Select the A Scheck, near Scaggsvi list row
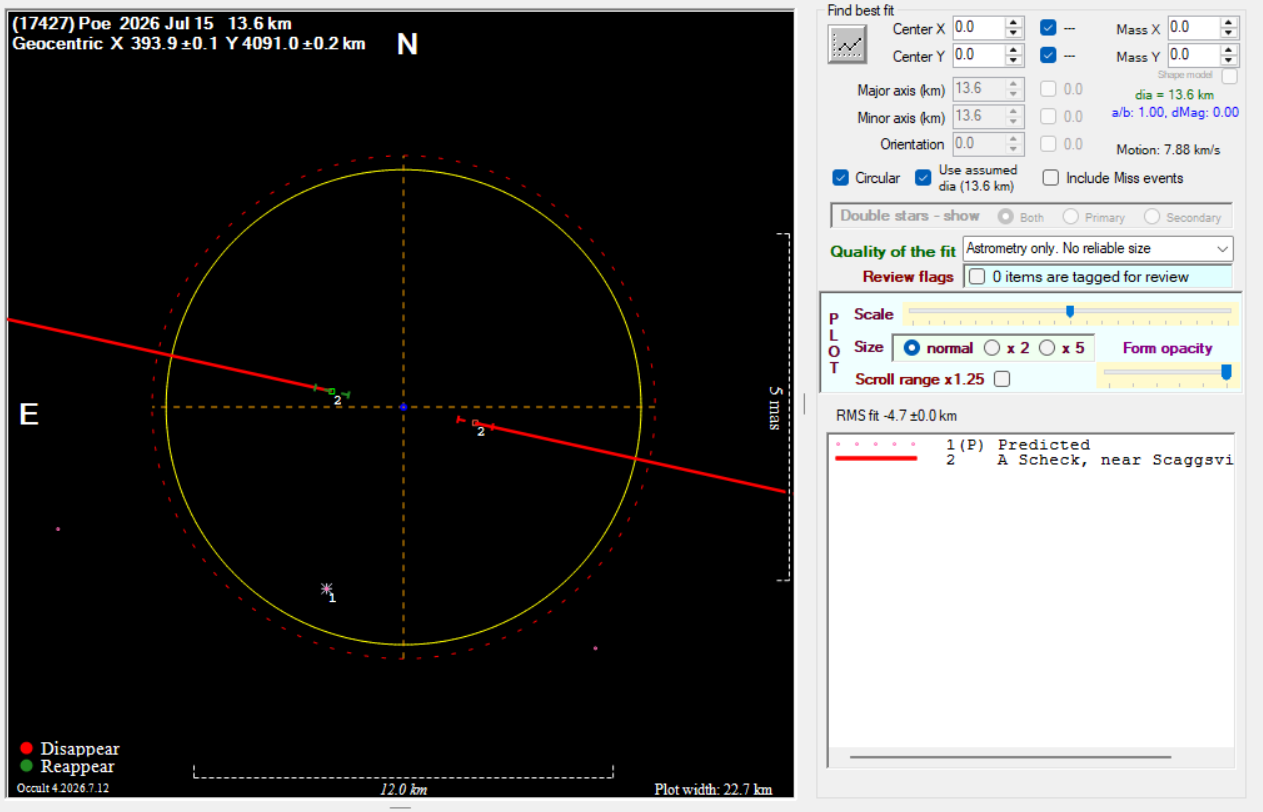This screenshot has width=1263, height=812. 1031,460
